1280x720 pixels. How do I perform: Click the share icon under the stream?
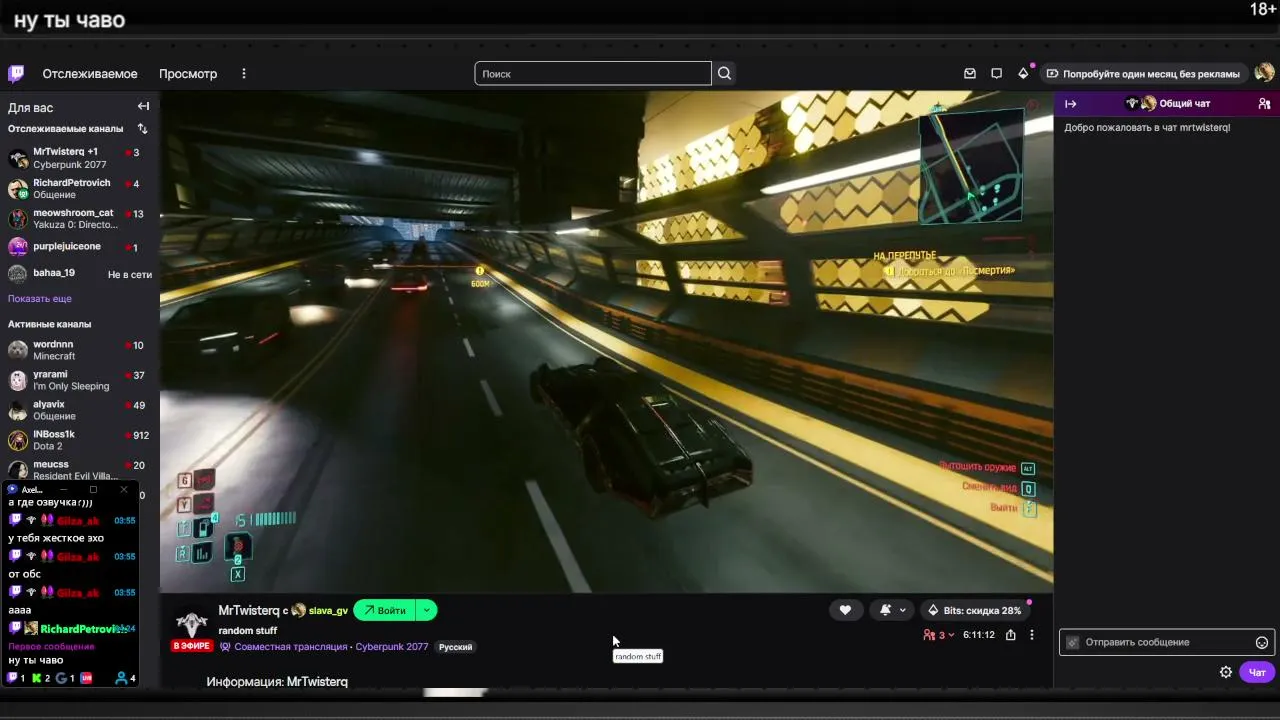pyautogui.click(x=1011, y=635)
